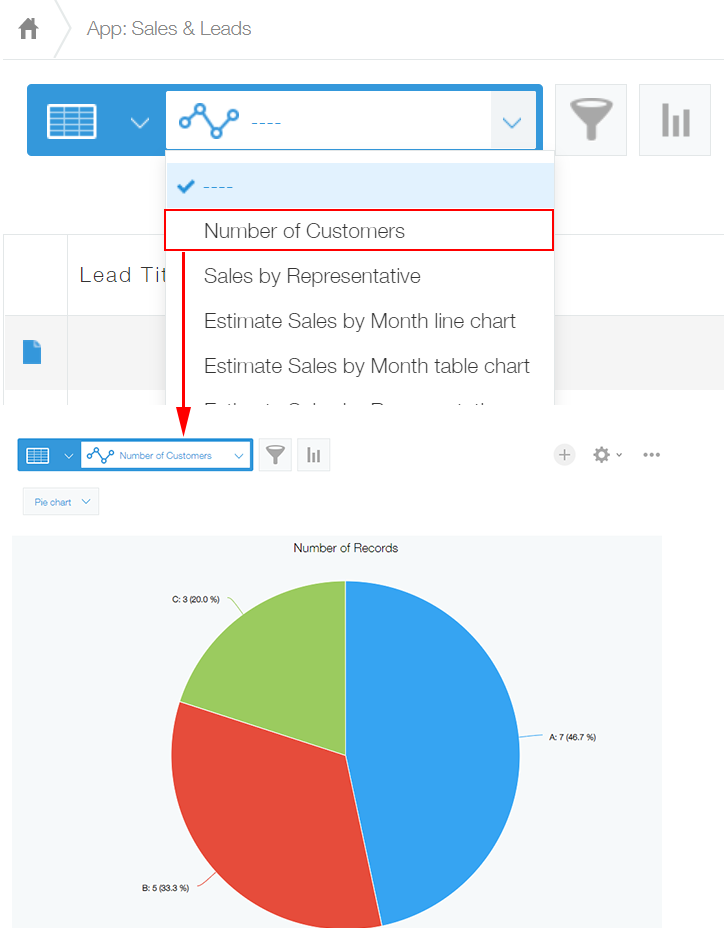The width and height of the screenshot is (724, 928).
Task: Click the bar chart icon beside the large funnel
Action: click(x=675, y=120)
